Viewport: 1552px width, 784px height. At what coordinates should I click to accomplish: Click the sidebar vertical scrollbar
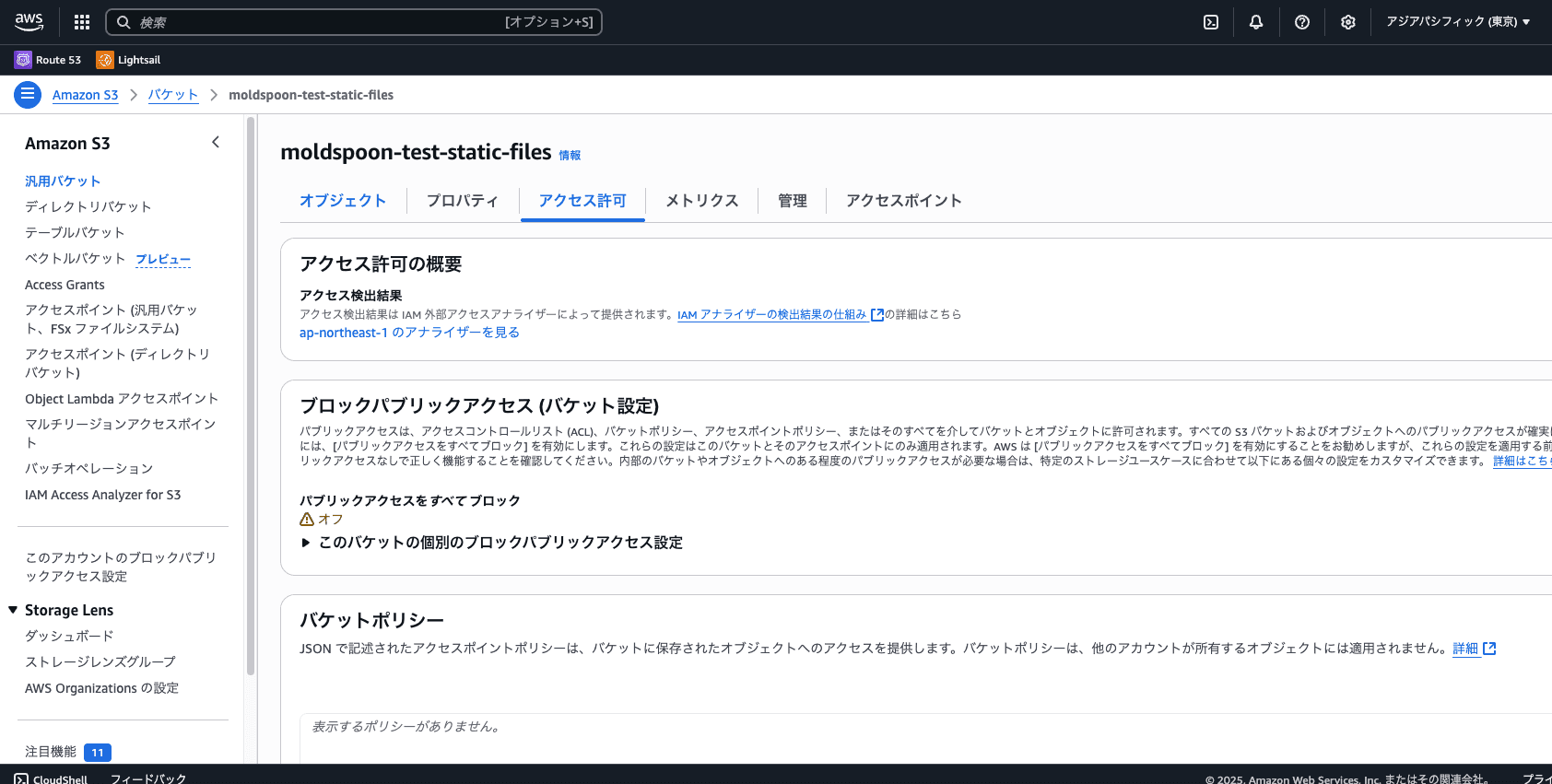(x=251, y=396)
